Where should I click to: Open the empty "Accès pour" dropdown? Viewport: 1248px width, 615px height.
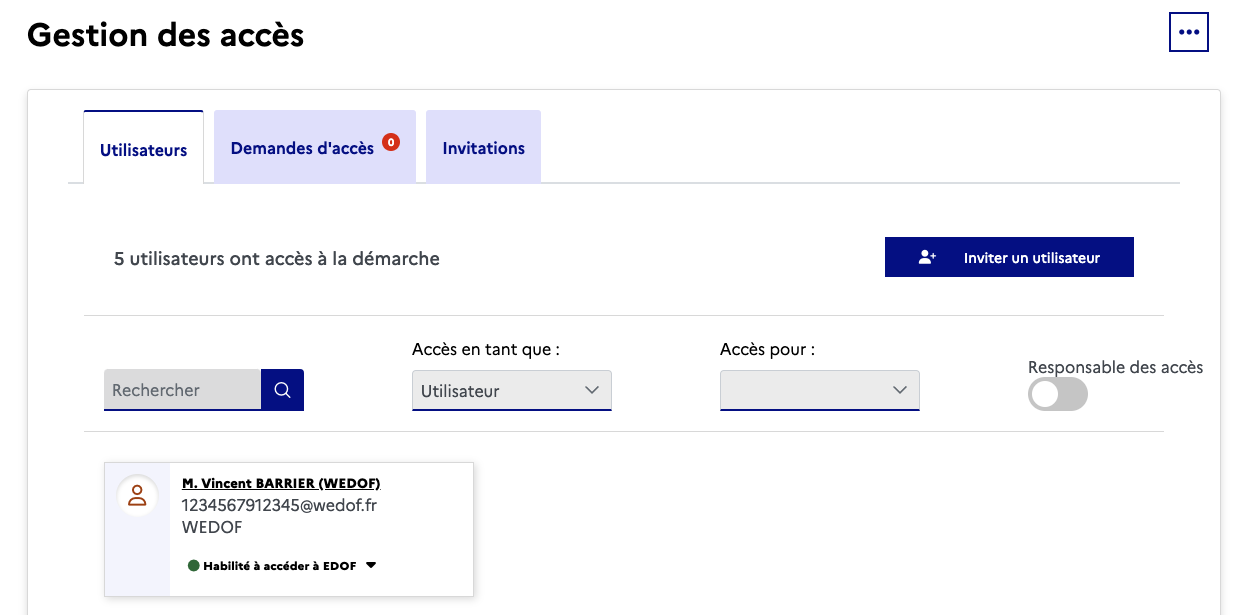coord(819,390)
